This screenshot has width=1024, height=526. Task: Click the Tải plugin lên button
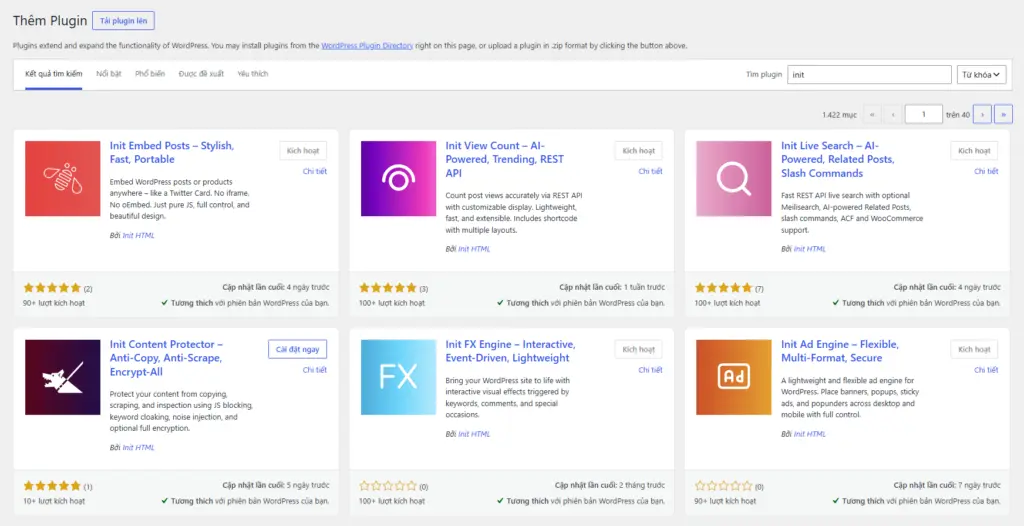coord(123,21)
